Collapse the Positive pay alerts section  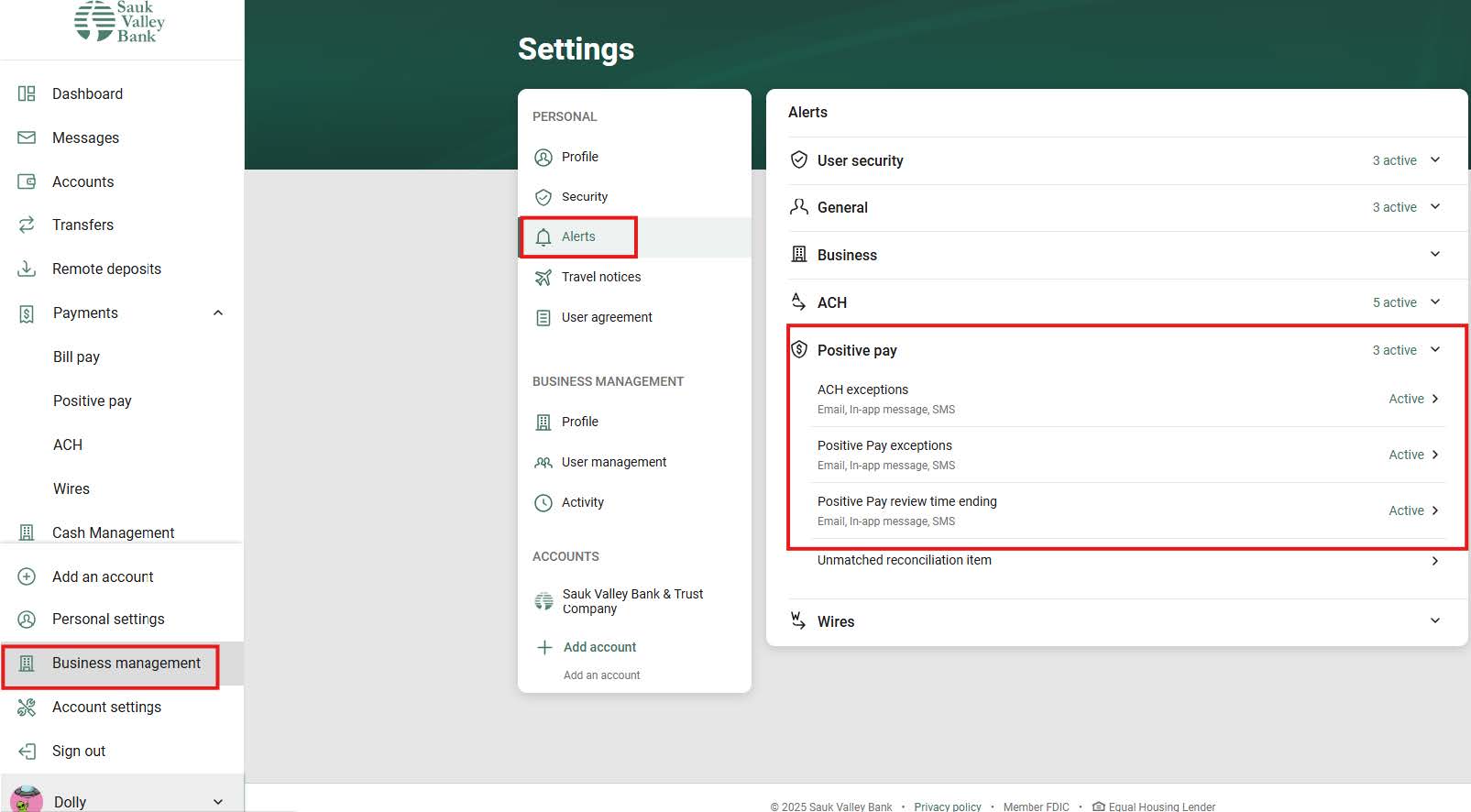click(x=1434, y=350)
